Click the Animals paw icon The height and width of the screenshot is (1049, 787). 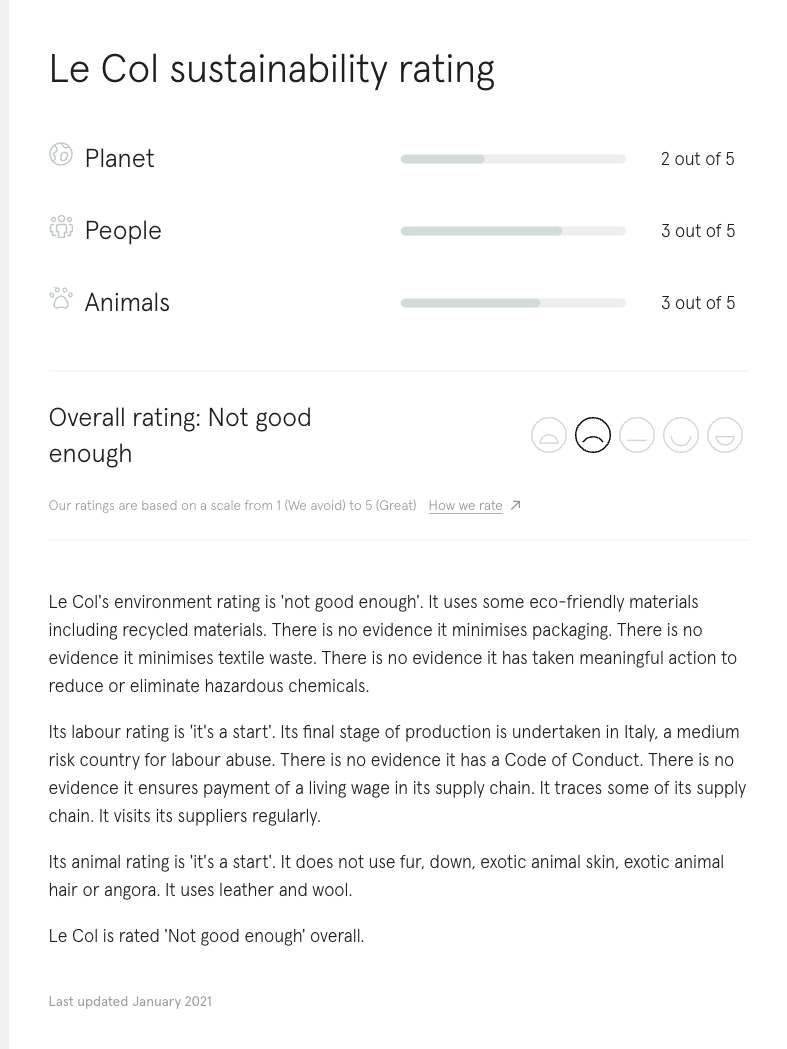click(x=61, y=299)
